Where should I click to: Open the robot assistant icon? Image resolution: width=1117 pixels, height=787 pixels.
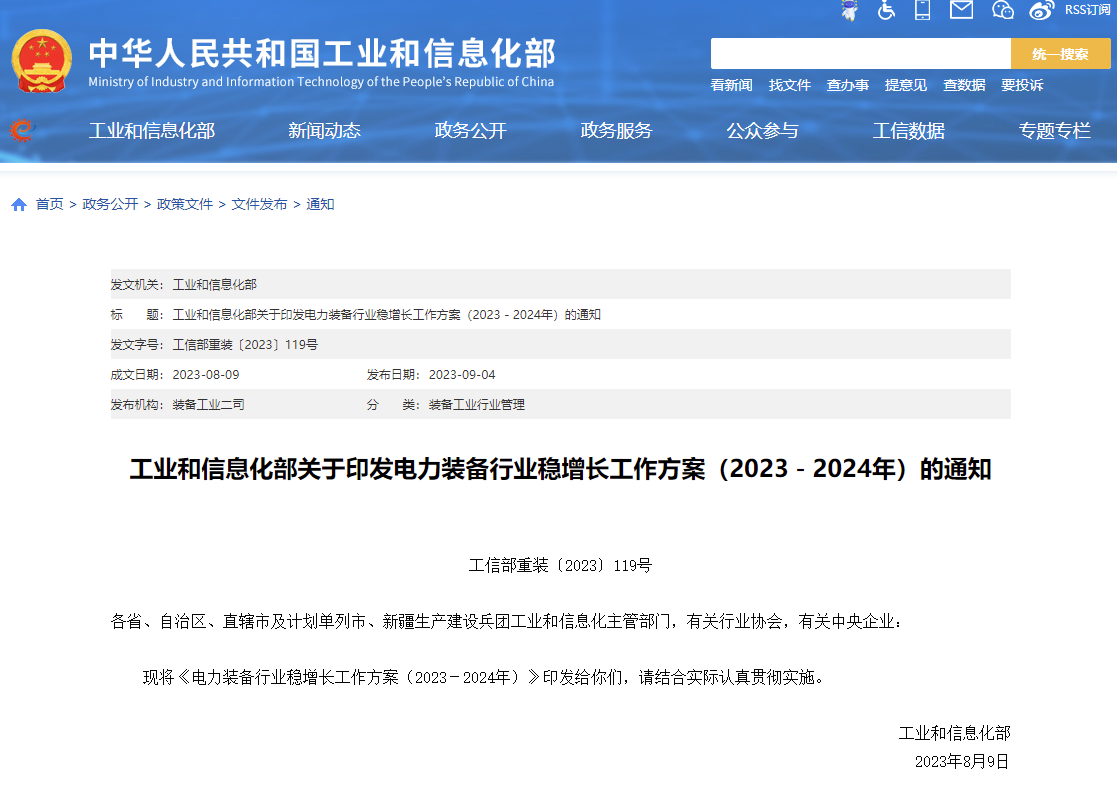849,10
